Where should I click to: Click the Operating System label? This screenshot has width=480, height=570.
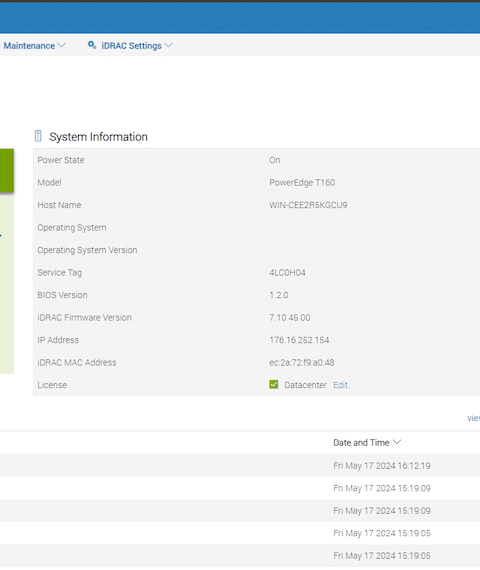(x=72, y=228)
